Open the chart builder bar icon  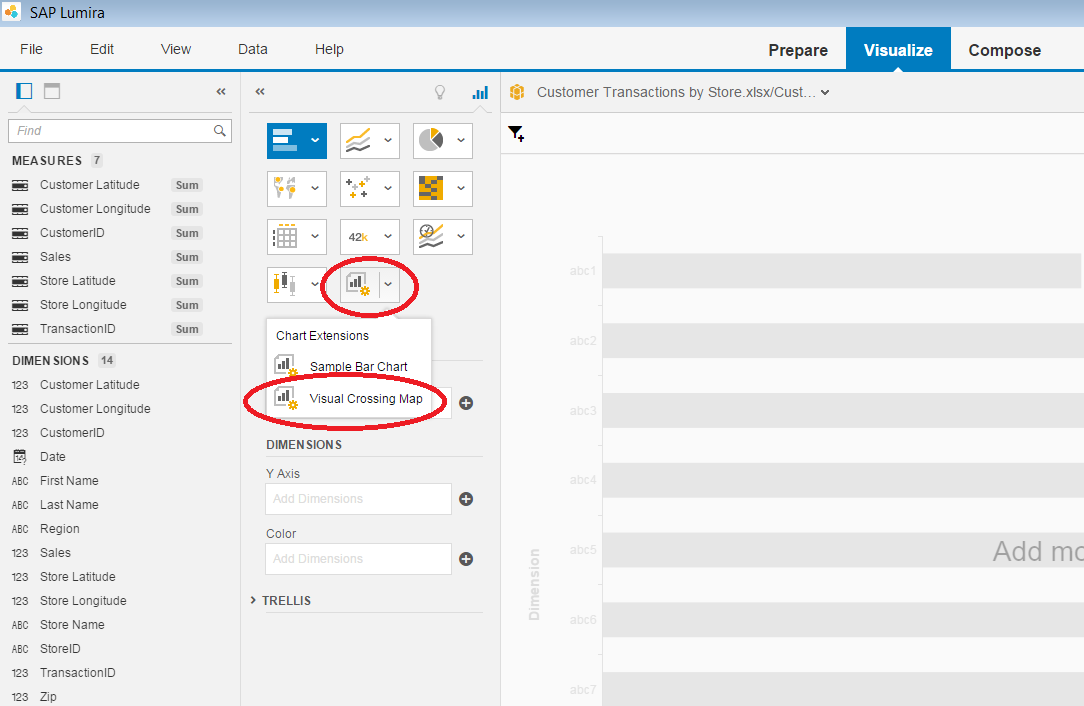click(480, 92)
